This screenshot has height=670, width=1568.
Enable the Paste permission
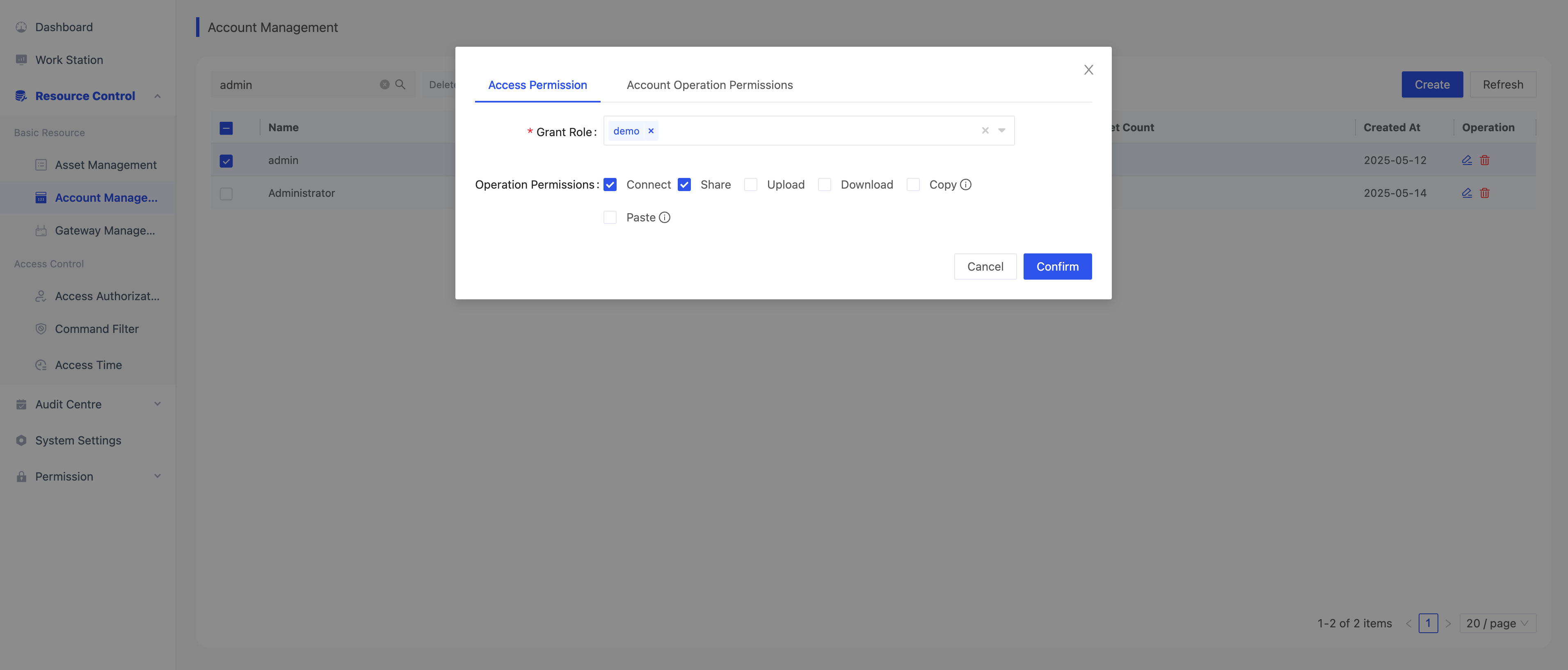click(610, 217)
